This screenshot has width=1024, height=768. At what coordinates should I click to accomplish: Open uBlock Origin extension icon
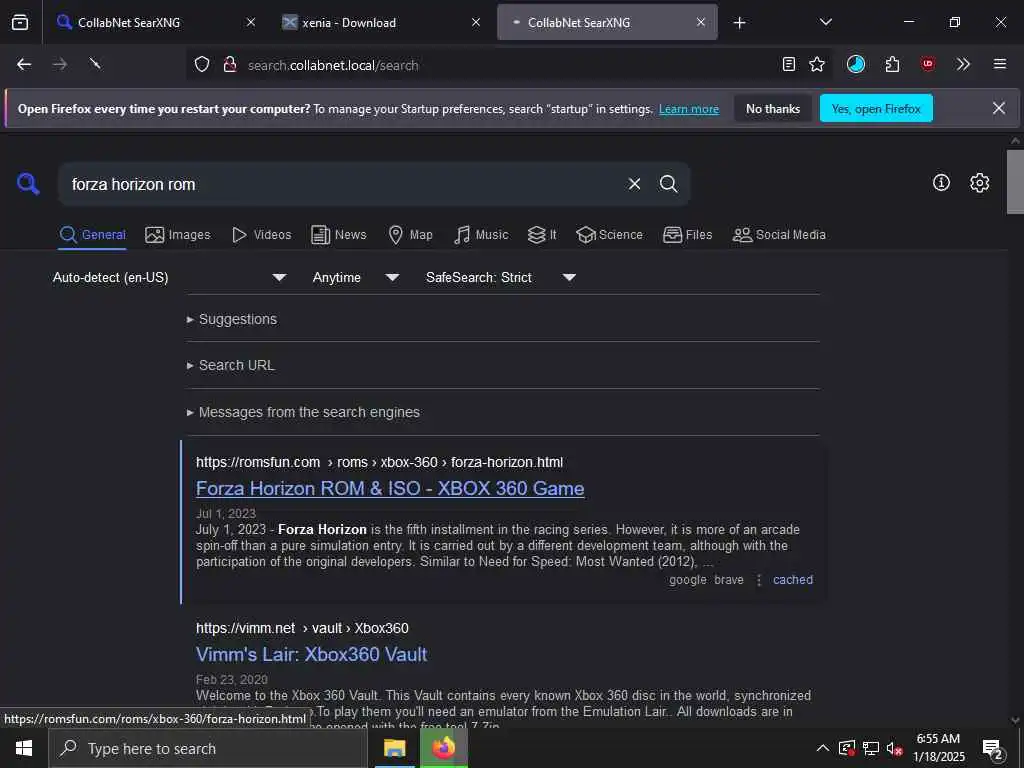927,64
